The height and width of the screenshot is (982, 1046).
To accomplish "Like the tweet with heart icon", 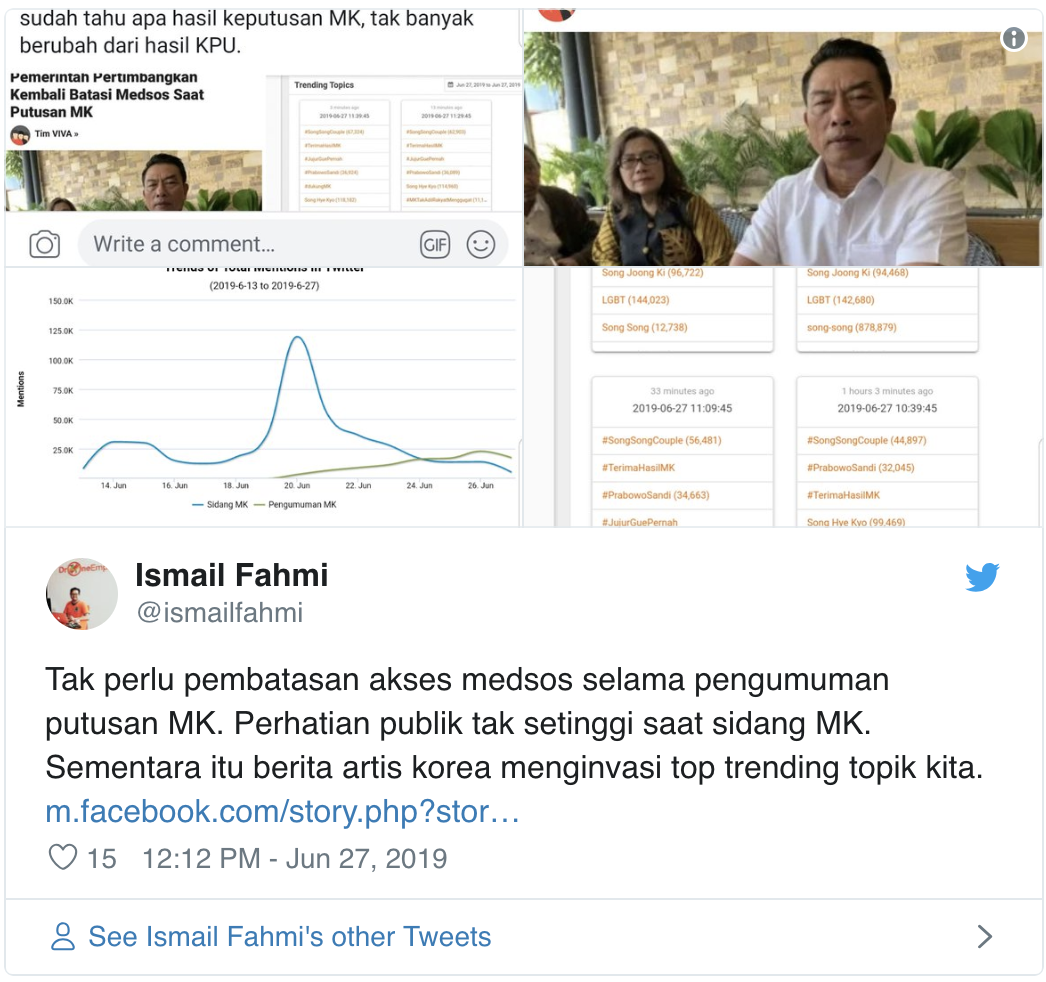I will pyautogui.click(x=63, y=857).
